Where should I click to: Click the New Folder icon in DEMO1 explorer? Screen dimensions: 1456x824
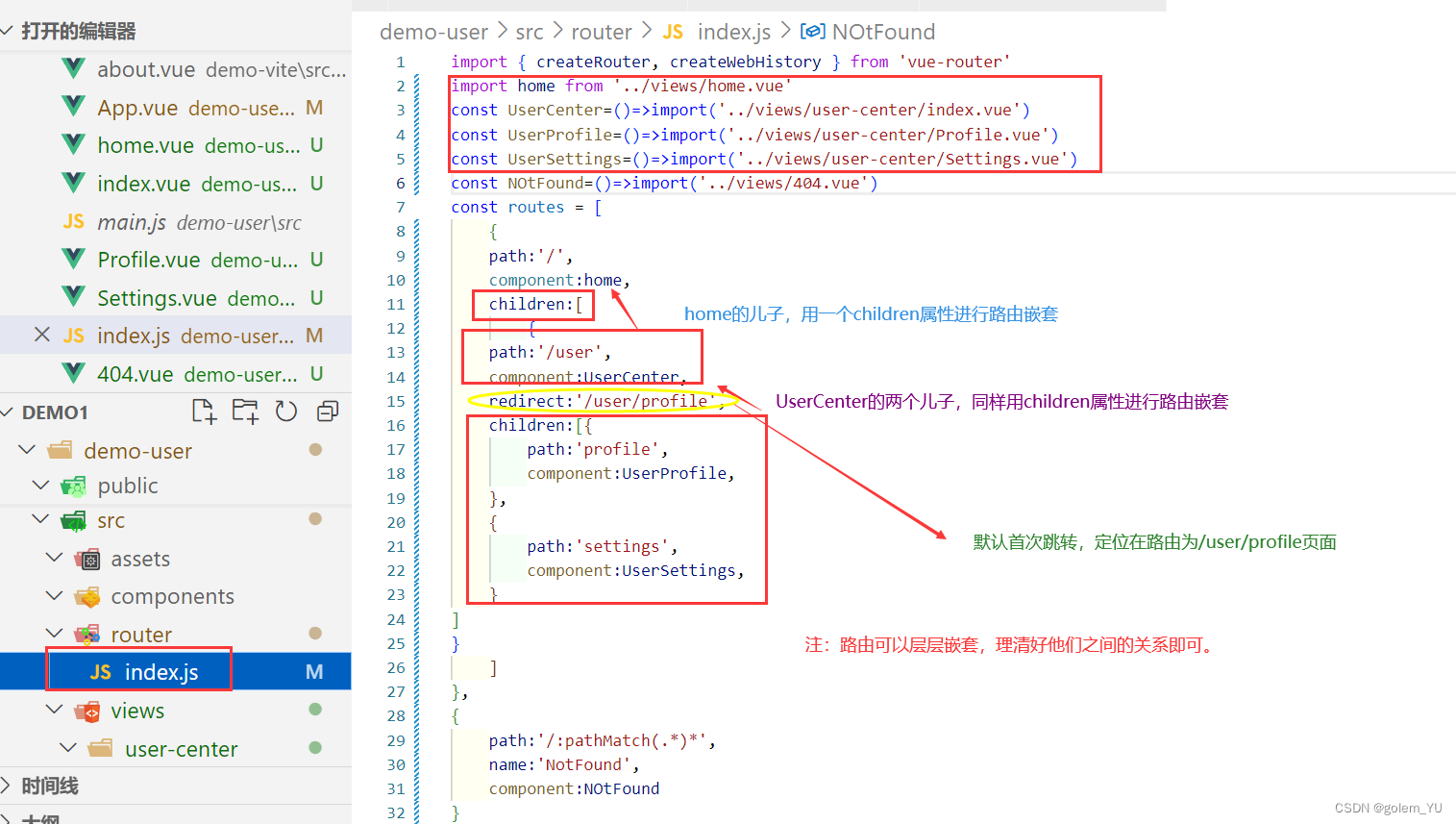coord(245,411)
